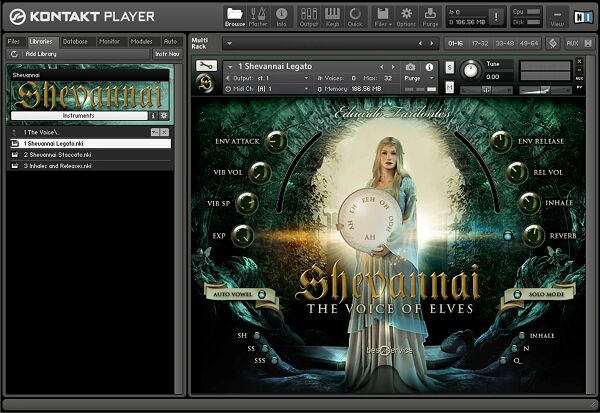Image resolution: width=600 pixels, height=413 pixels.
Task: Show rack page 33-48
Action: (x=505, y=43)
